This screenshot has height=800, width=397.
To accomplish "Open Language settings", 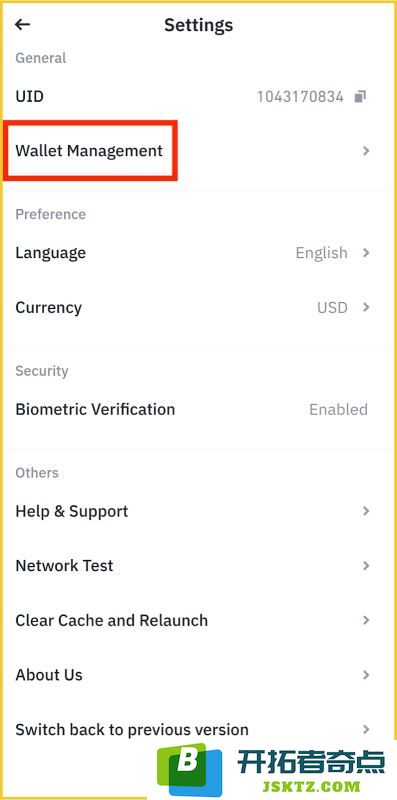I will click(x=198, y=253).
